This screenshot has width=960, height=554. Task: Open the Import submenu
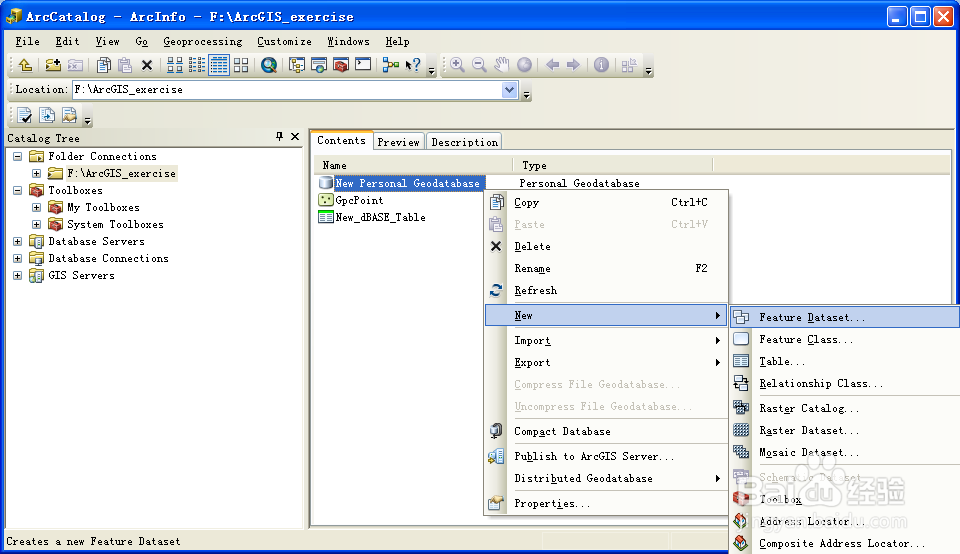[x=606, y=340]
